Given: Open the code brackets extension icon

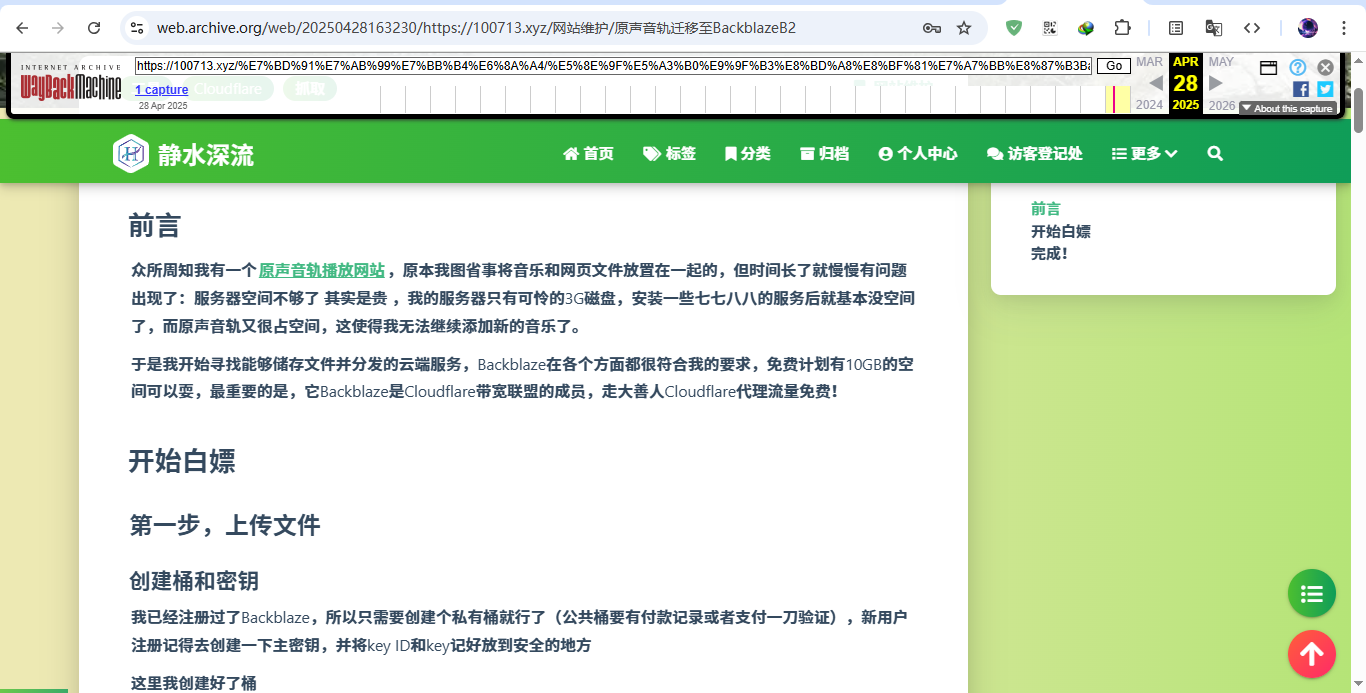Looking at the screenshot, I should click(1252, 28).
